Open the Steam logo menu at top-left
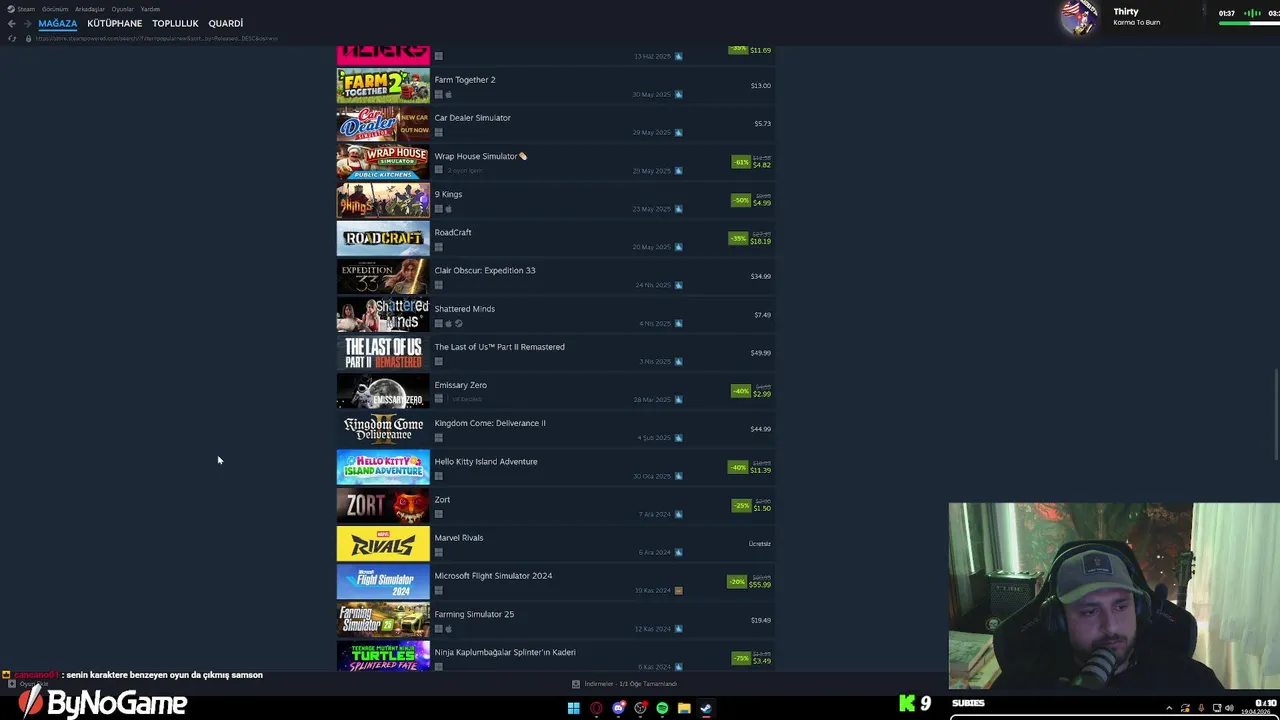 [x=10, y=9]
